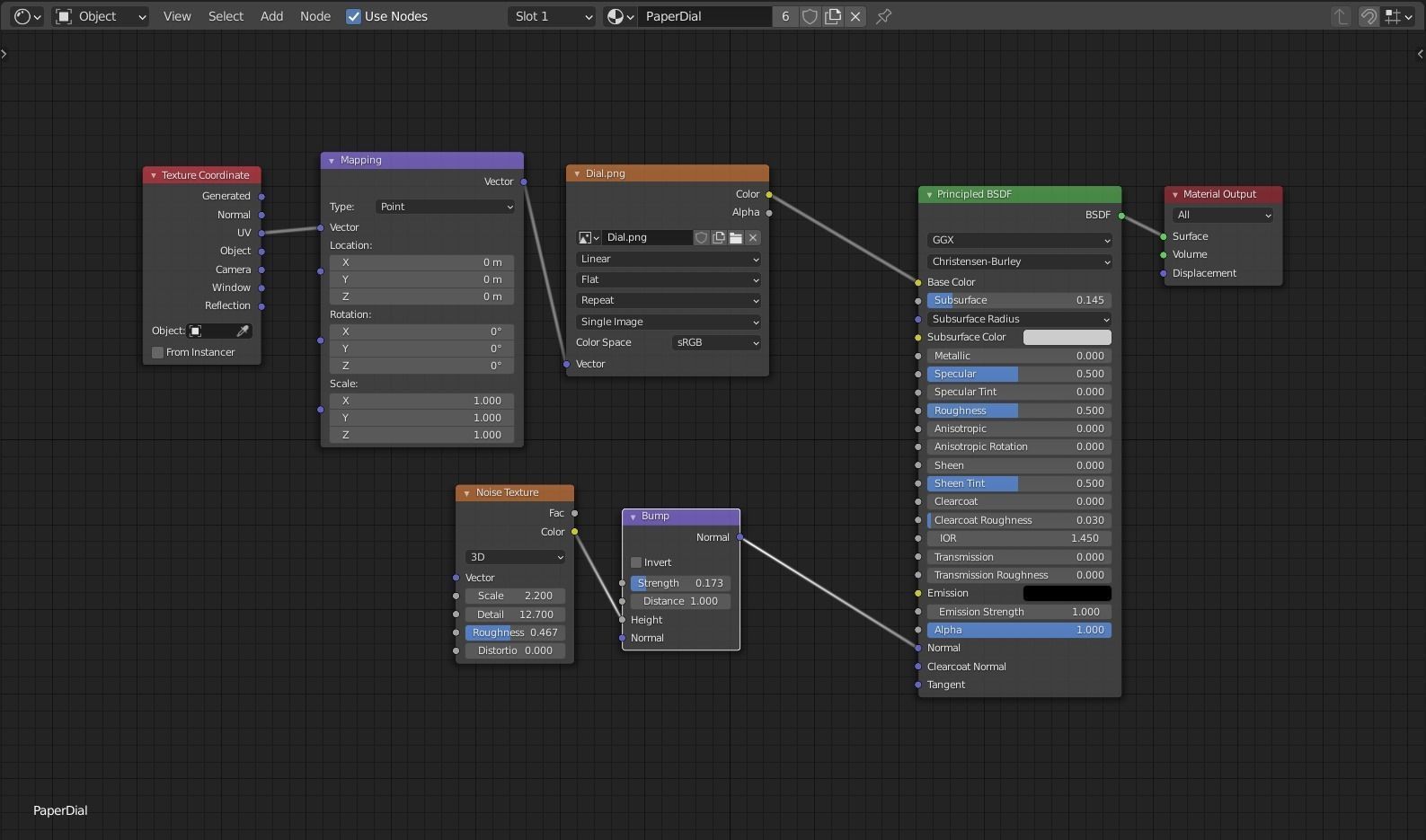Click the Alpha slider
This screenshot has height=840, width=1426.
click(x=1019, y=630)
